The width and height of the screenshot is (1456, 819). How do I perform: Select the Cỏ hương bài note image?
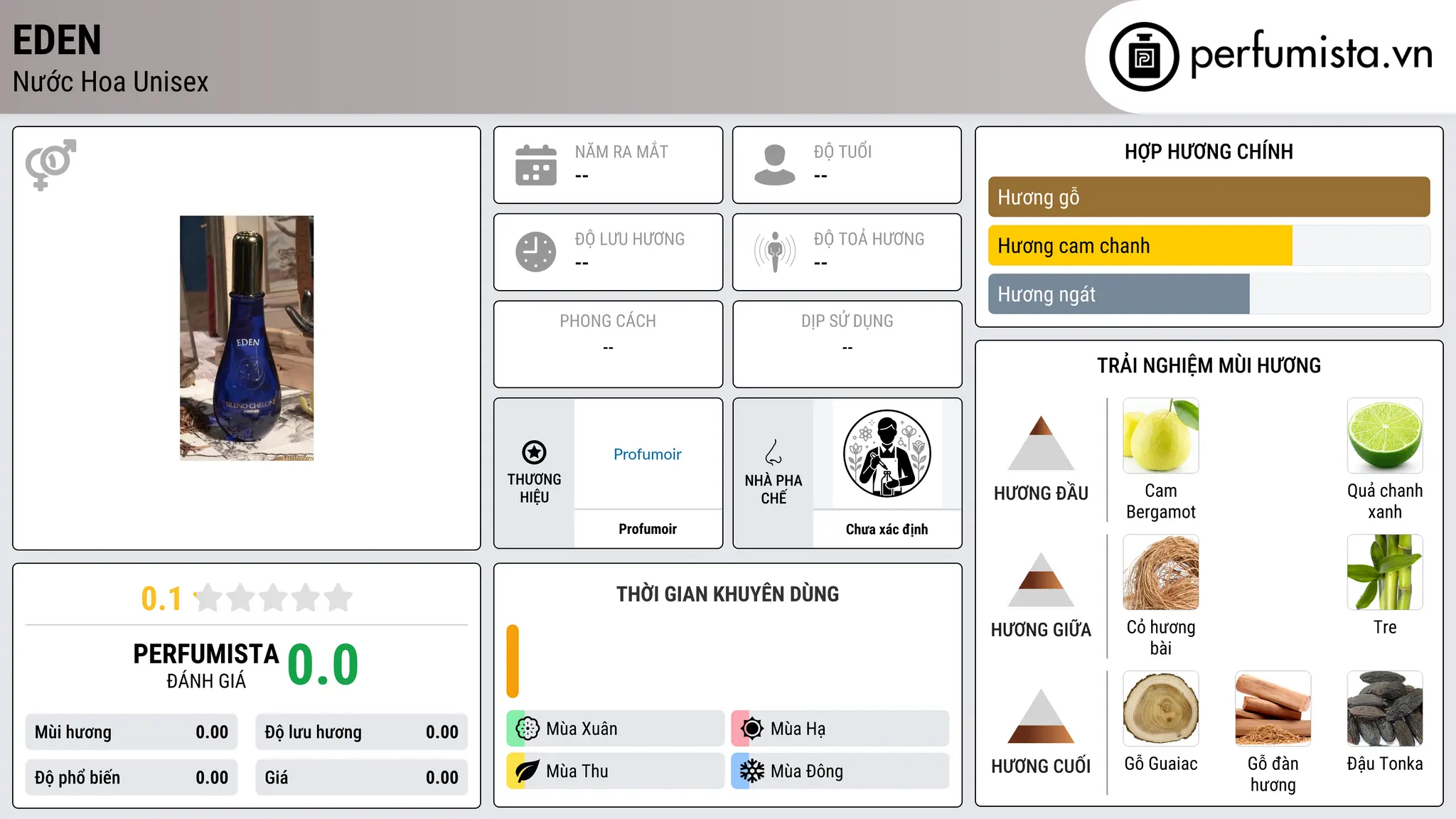click(x=1161, y=572)
